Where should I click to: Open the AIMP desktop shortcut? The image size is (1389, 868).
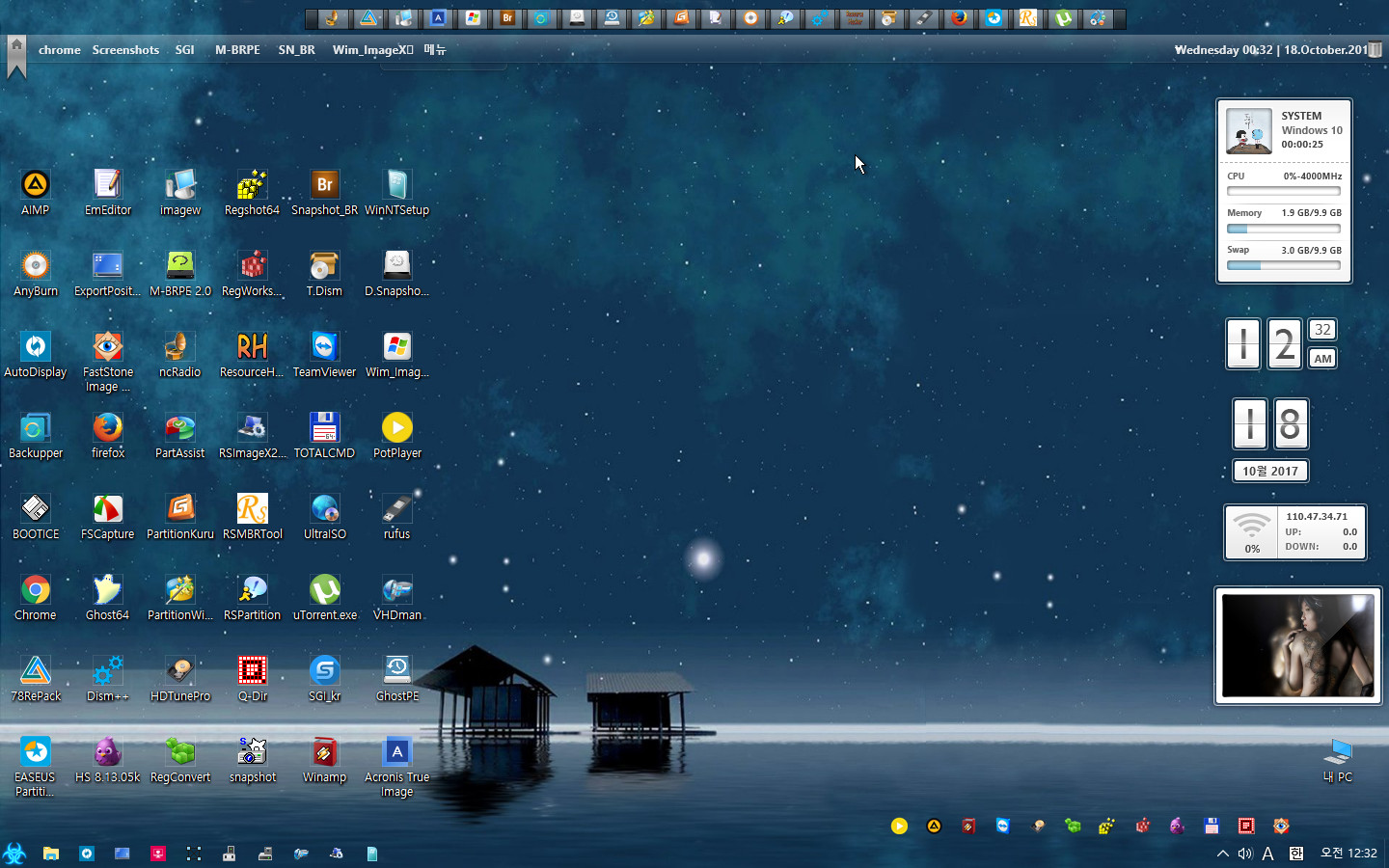pos(36,192)
